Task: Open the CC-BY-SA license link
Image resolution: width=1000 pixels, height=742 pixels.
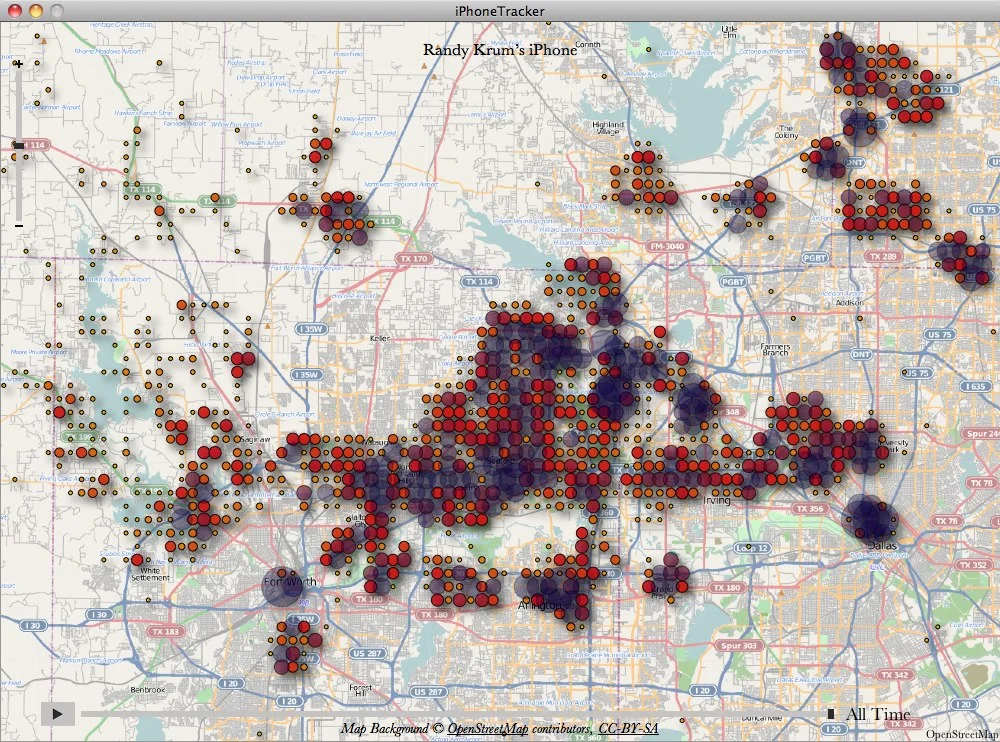Action: pos(628,729)
